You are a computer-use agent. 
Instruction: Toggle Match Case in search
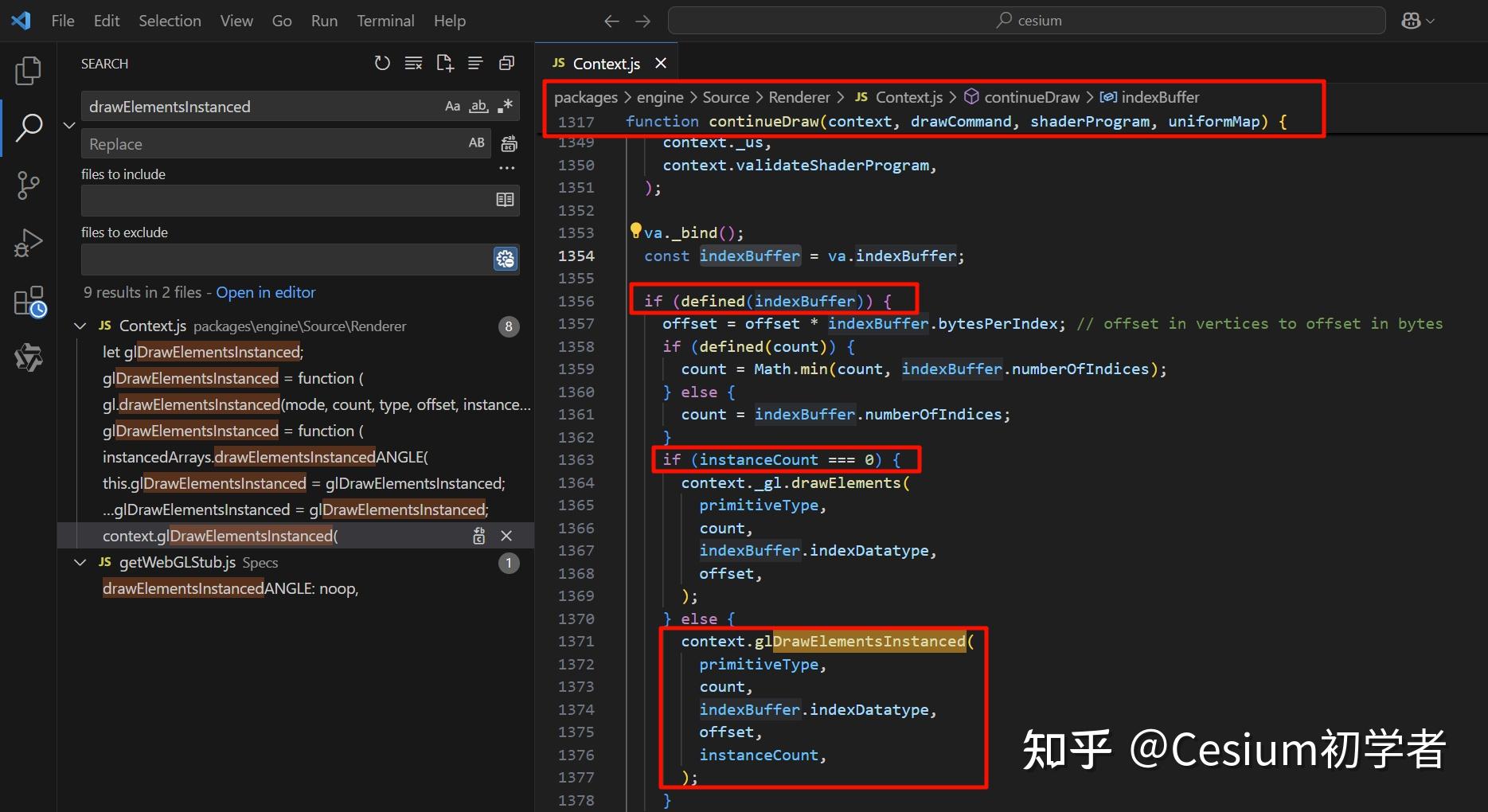(x=452, y=106)
